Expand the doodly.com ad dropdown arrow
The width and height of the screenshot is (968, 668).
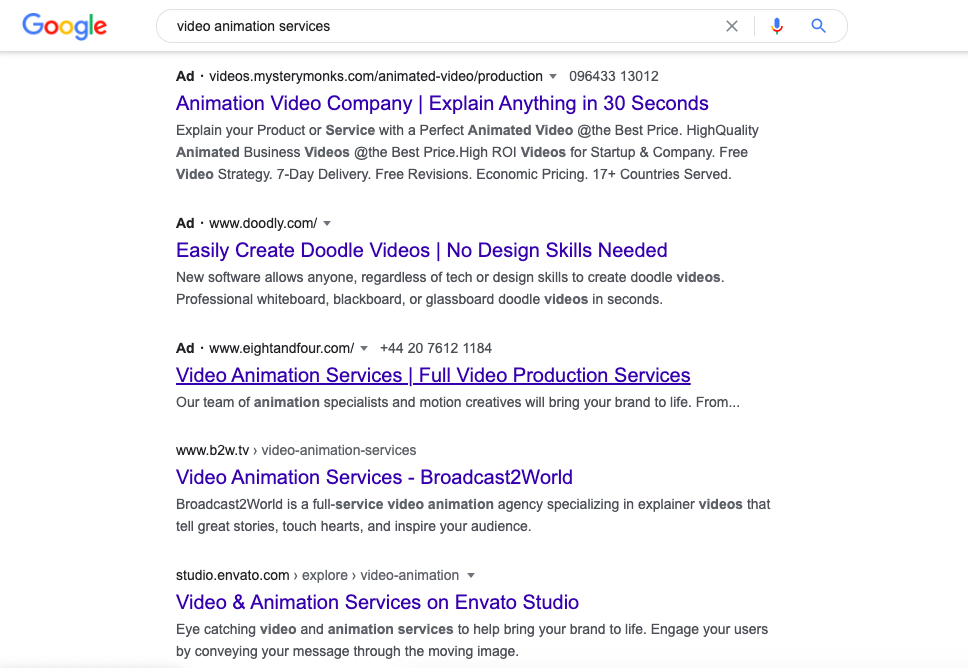(327, 223)
